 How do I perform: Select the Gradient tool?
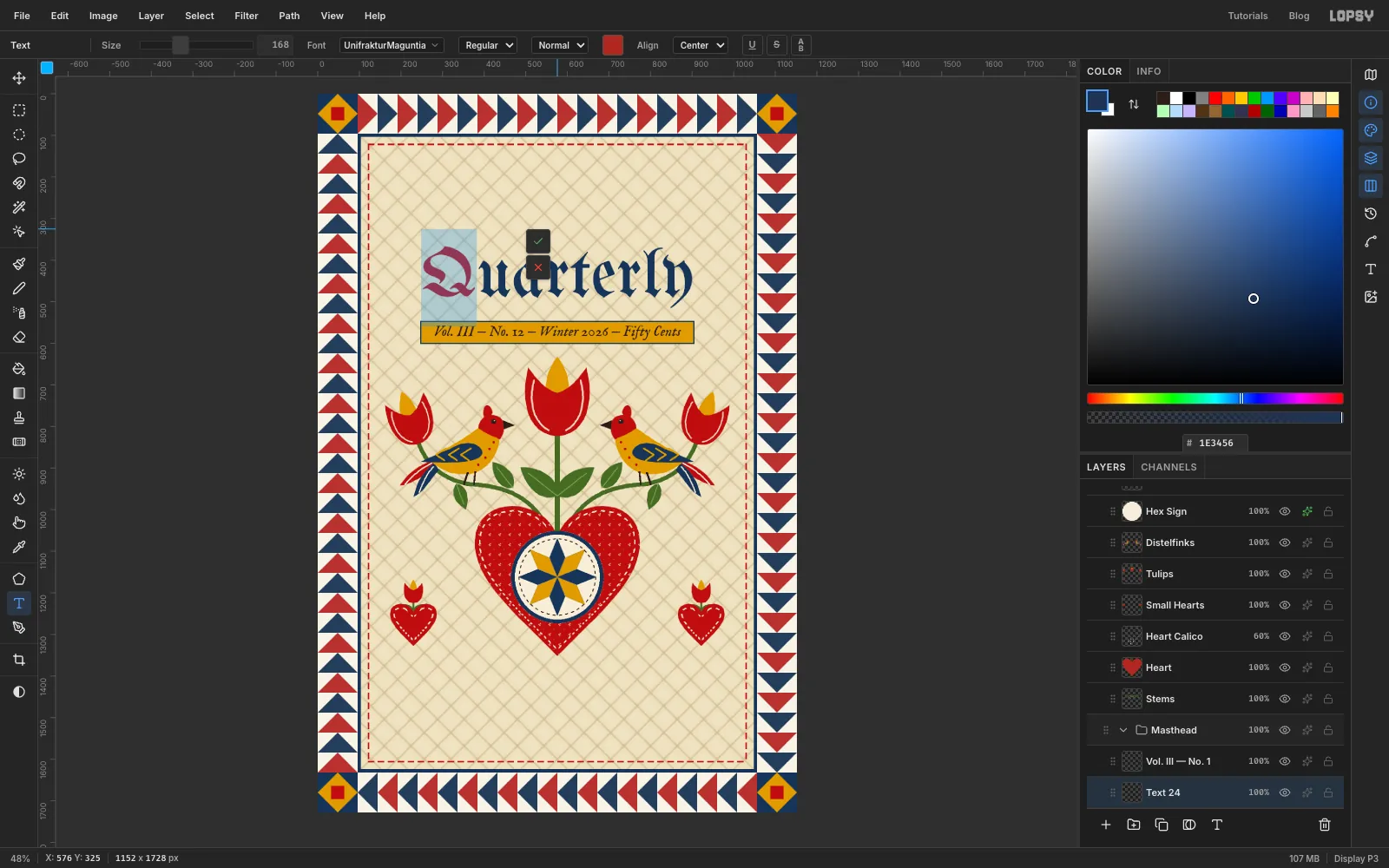tap(19, 393)
